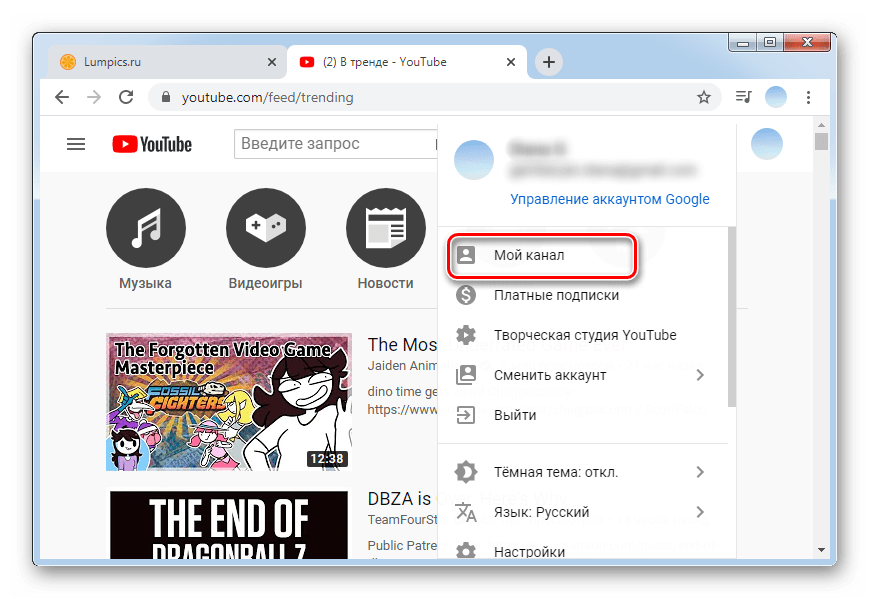Click the YouTube account avatar at top right

(x=767, y=144)
